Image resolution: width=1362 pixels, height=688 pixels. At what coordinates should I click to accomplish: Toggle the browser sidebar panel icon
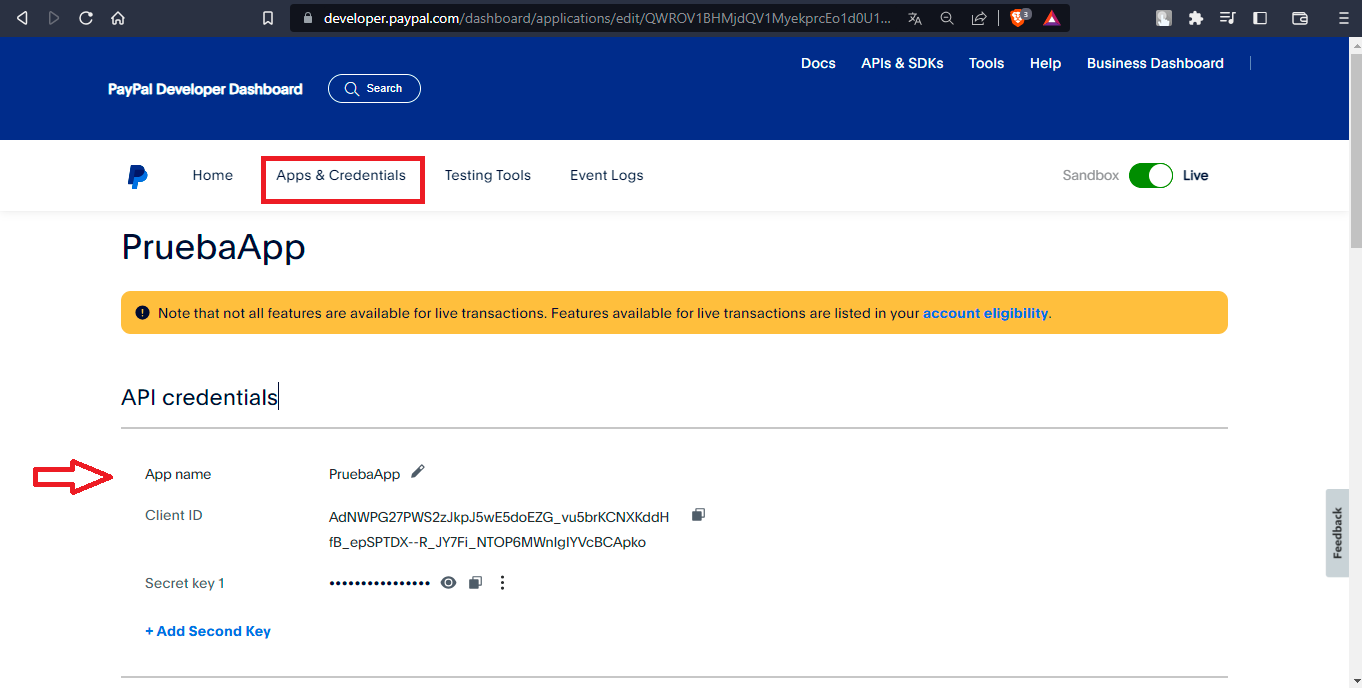click(1260, 18)
